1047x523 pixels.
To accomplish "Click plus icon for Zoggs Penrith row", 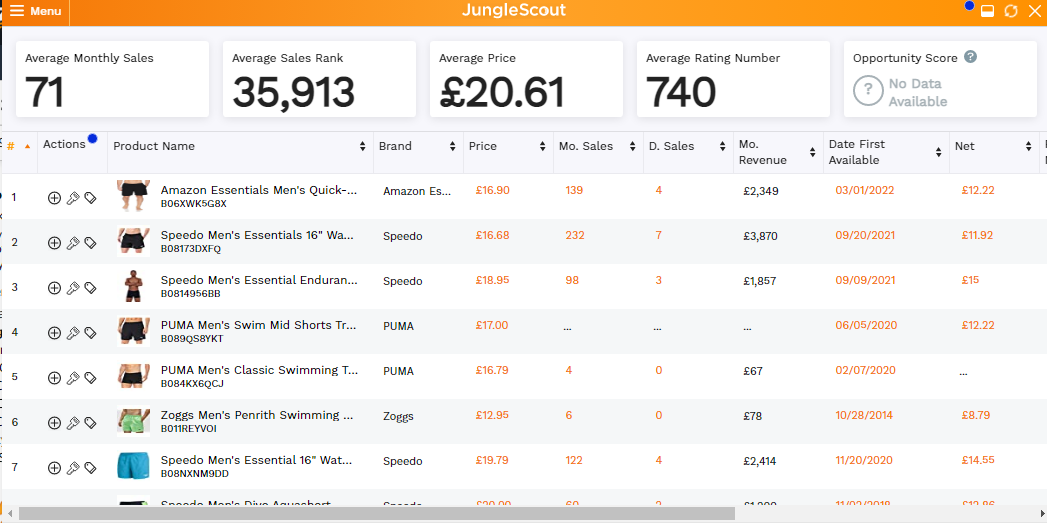I will pos(55,422).
